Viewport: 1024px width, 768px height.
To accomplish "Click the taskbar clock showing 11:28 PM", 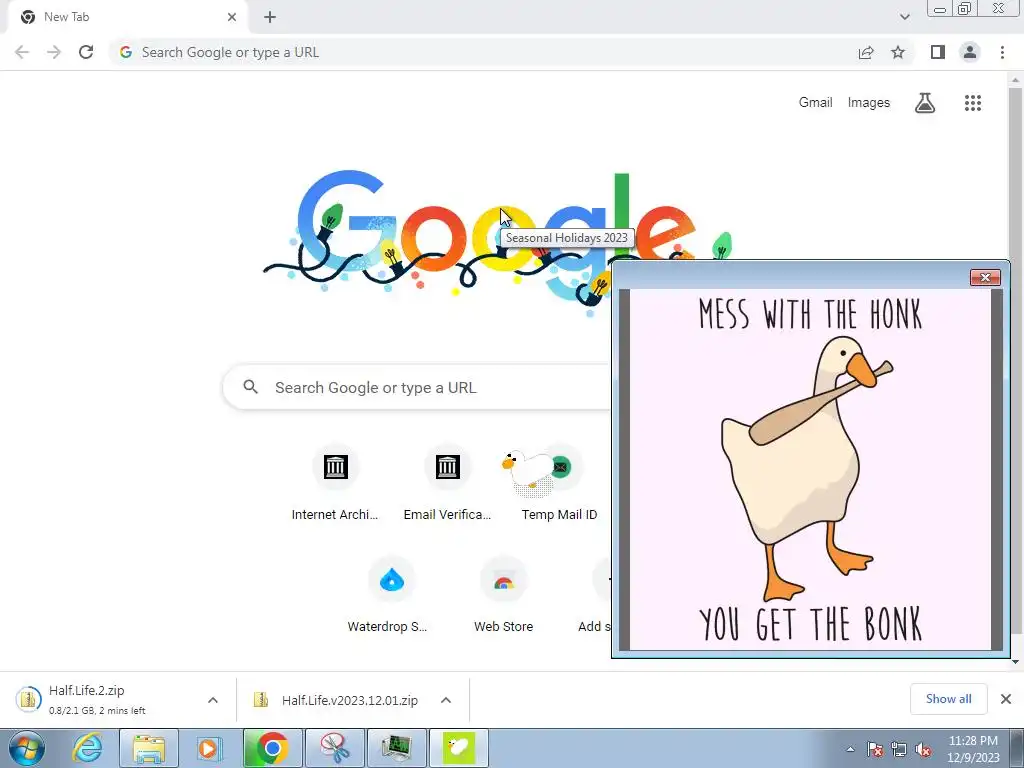I will 973,749.
